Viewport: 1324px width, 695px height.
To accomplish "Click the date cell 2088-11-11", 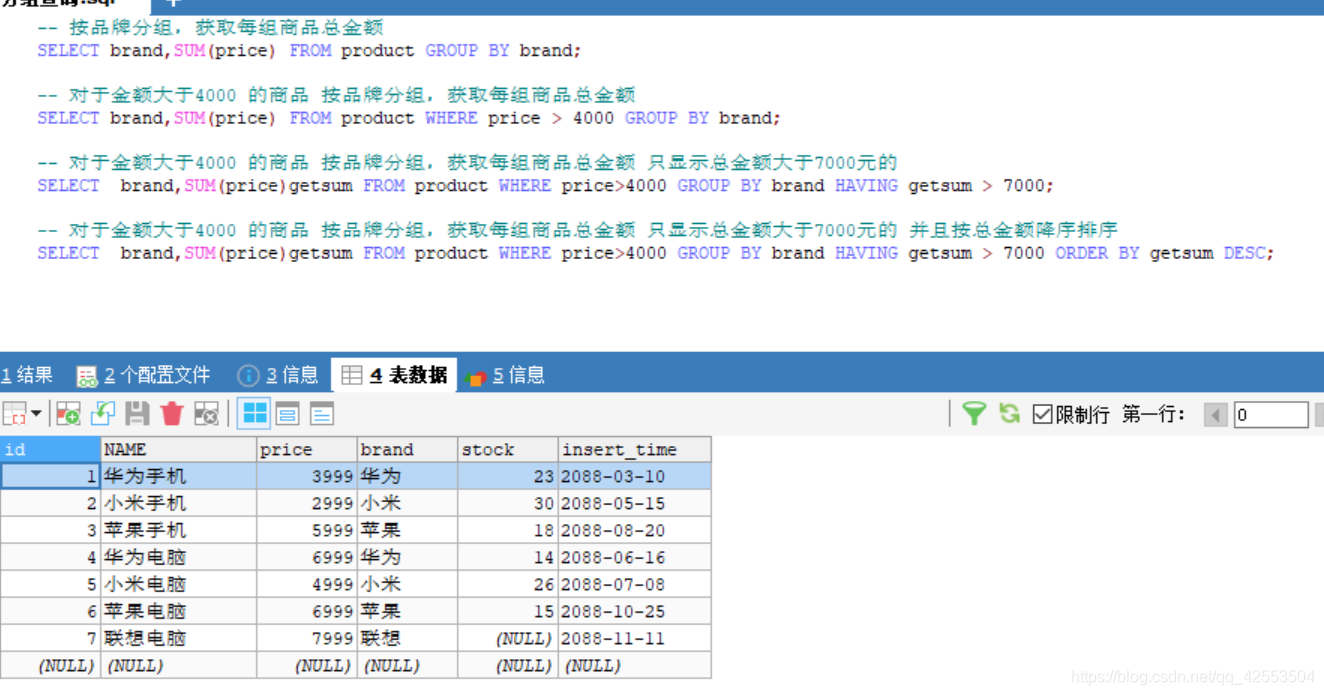I will 635,639.
